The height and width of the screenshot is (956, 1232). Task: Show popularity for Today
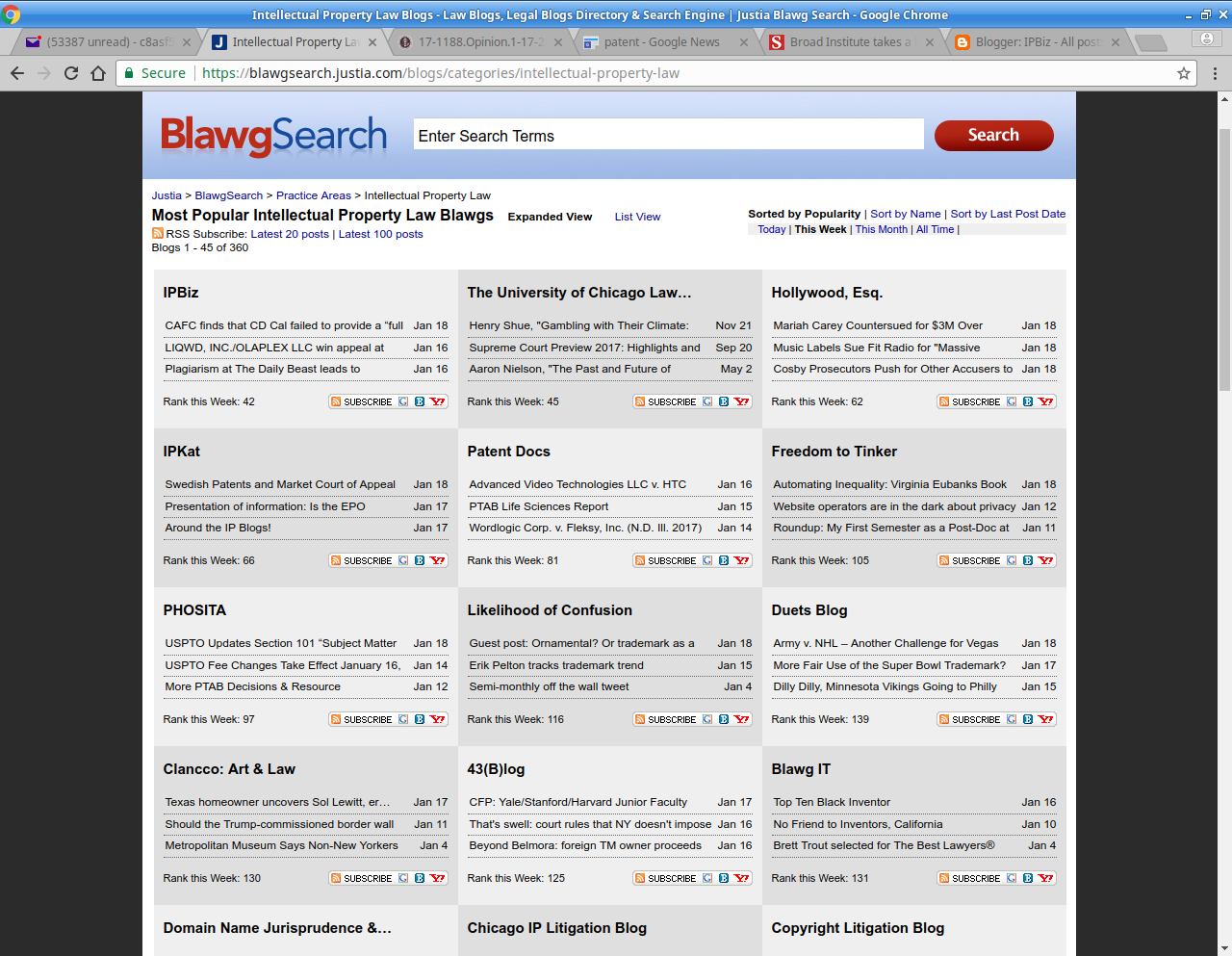pyautogui.click(x=771, y=229)
